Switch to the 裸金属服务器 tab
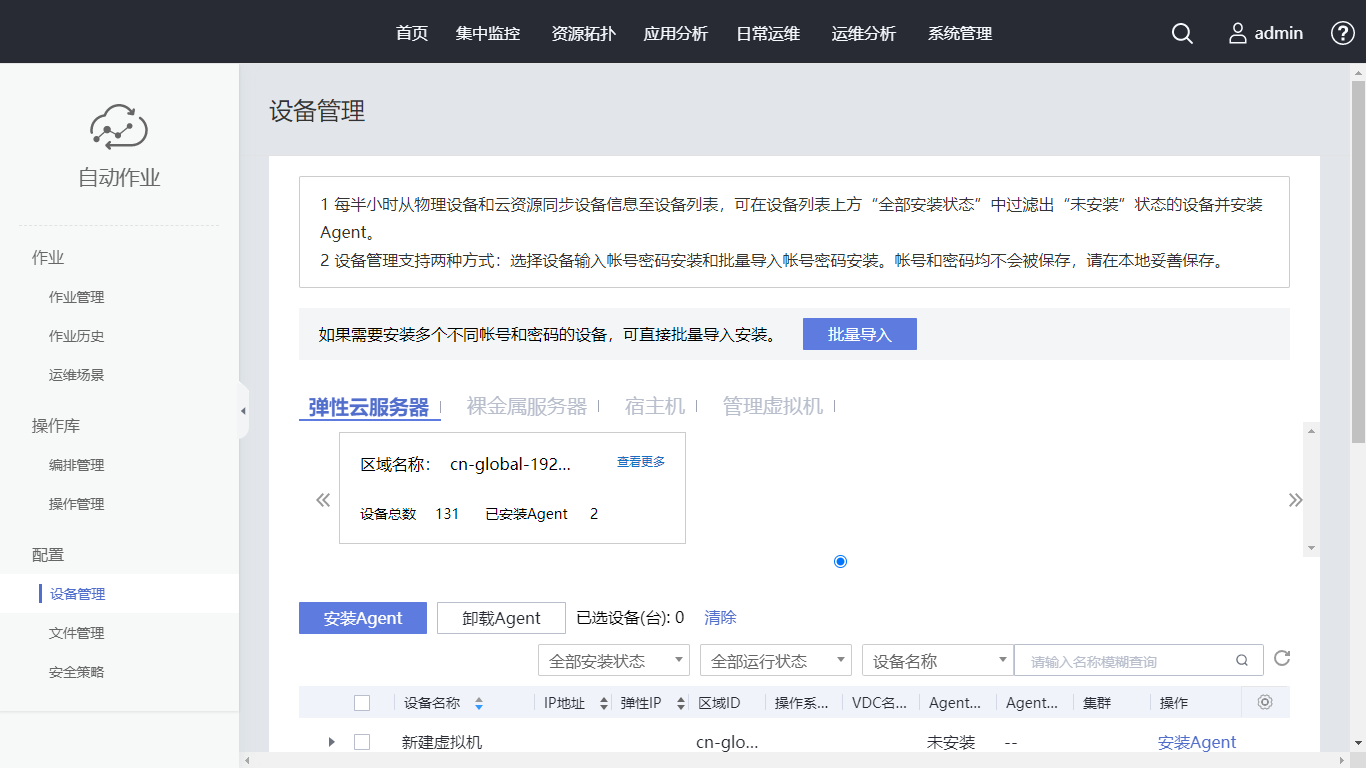Viewport: 1366px width, 768px height. click(526, 406)
